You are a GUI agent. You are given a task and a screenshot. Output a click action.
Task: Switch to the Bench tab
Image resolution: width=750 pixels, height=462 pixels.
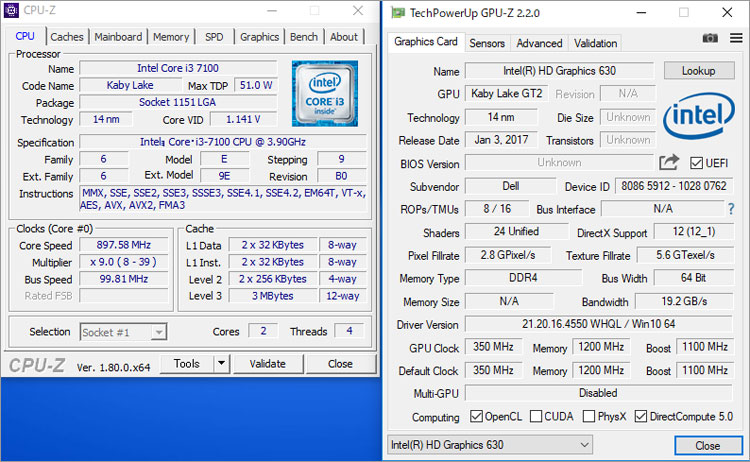(304, 37)
